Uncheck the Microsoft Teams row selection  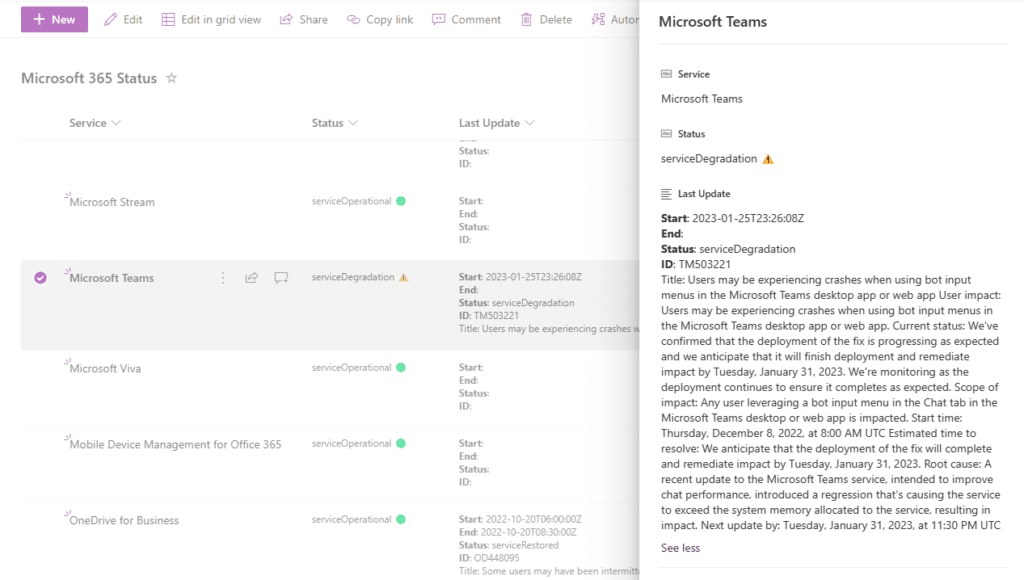[x=40, y=278]
